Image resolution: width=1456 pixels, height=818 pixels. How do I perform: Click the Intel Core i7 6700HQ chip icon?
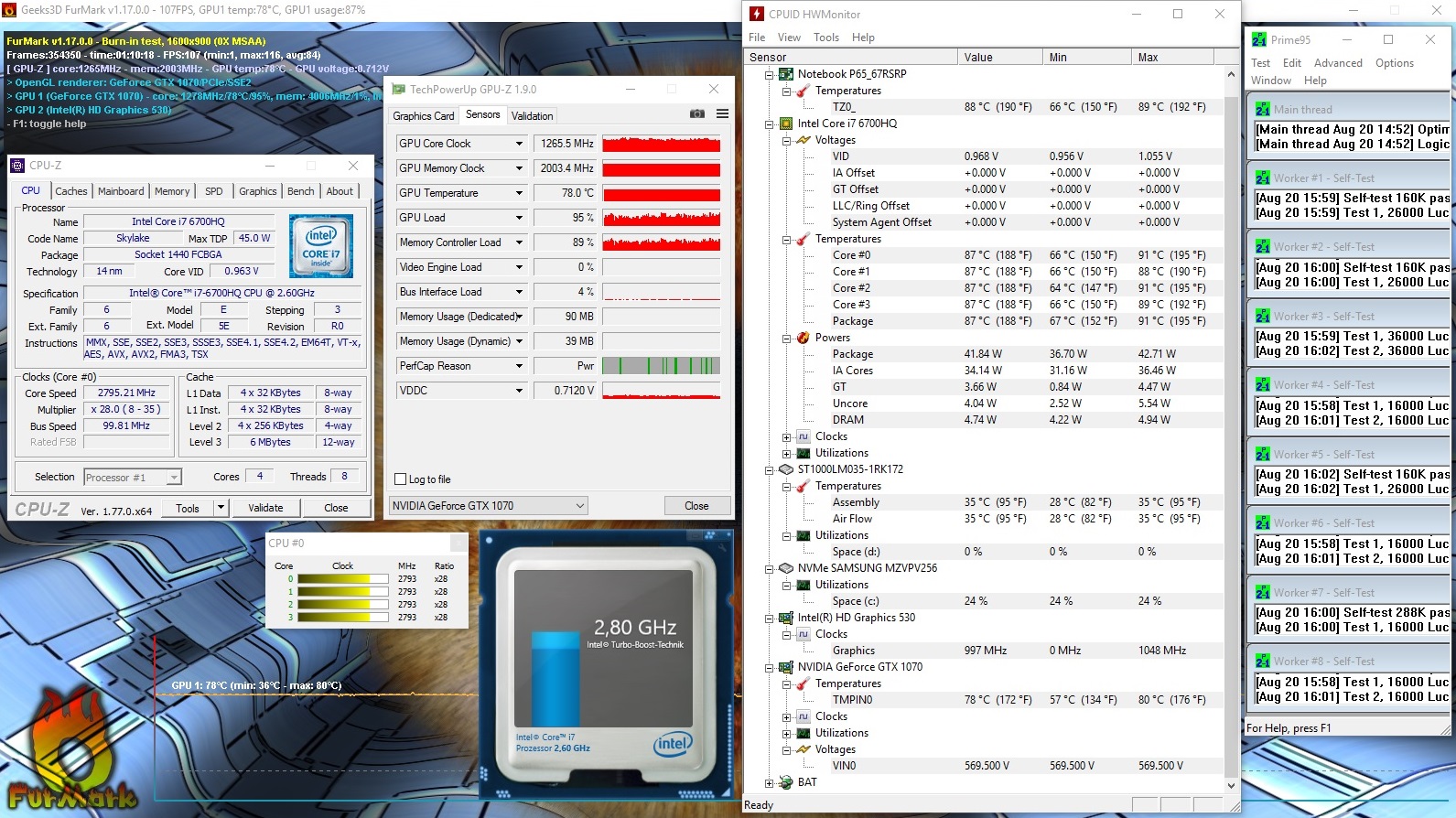[786, 124]
